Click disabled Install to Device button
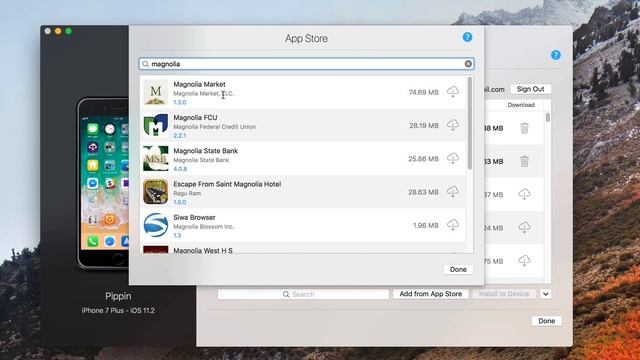This screenshot has width=640, height=360. coord(504,294)
